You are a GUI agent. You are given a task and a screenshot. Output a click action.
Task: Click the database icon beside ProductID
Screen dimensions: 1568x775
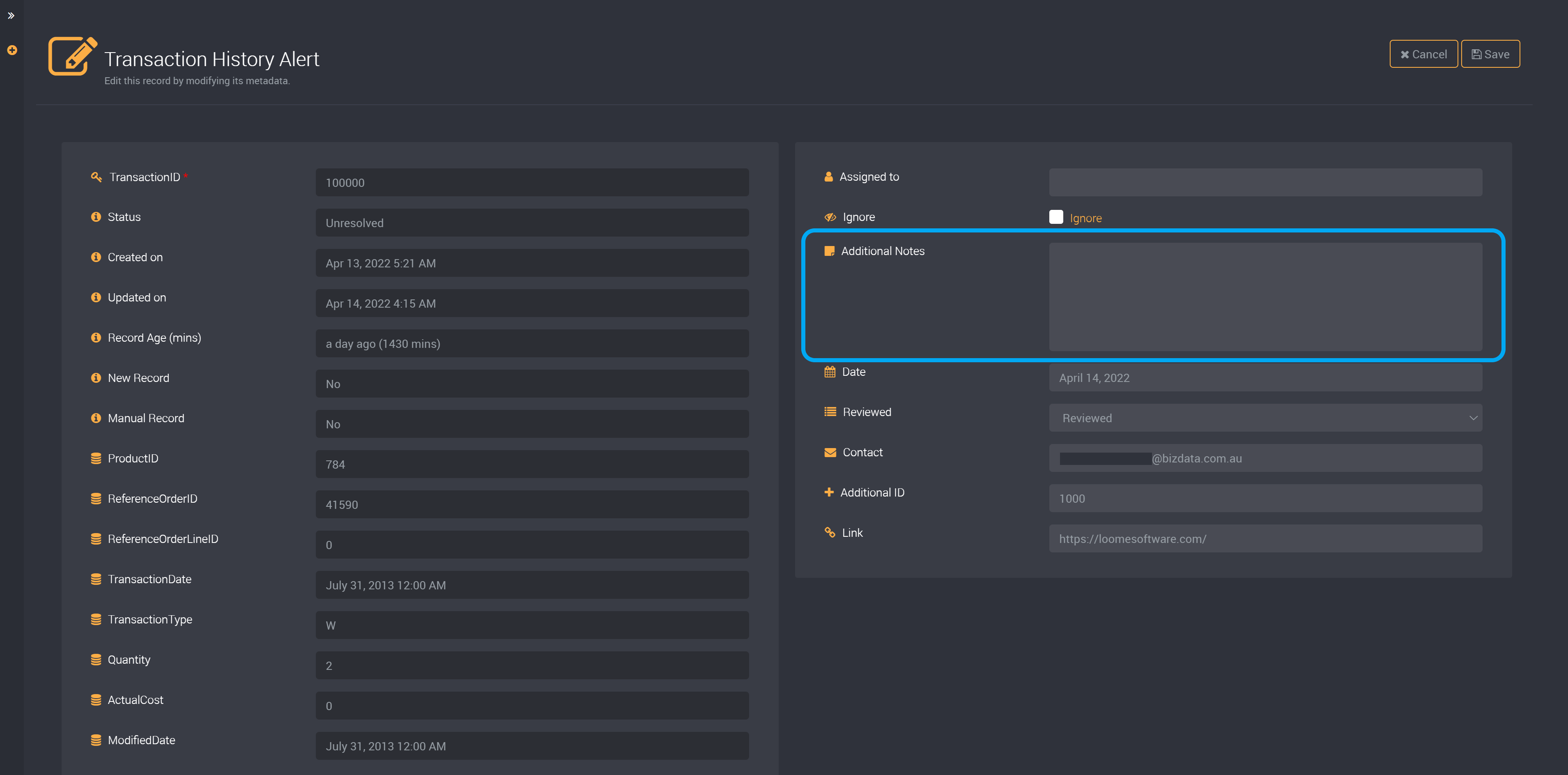(96, 458)
